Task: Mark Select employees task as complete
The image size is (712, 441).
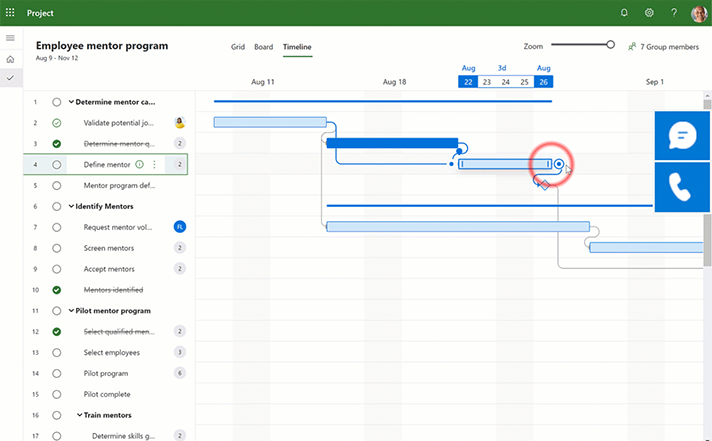Action: pos(56,353)
